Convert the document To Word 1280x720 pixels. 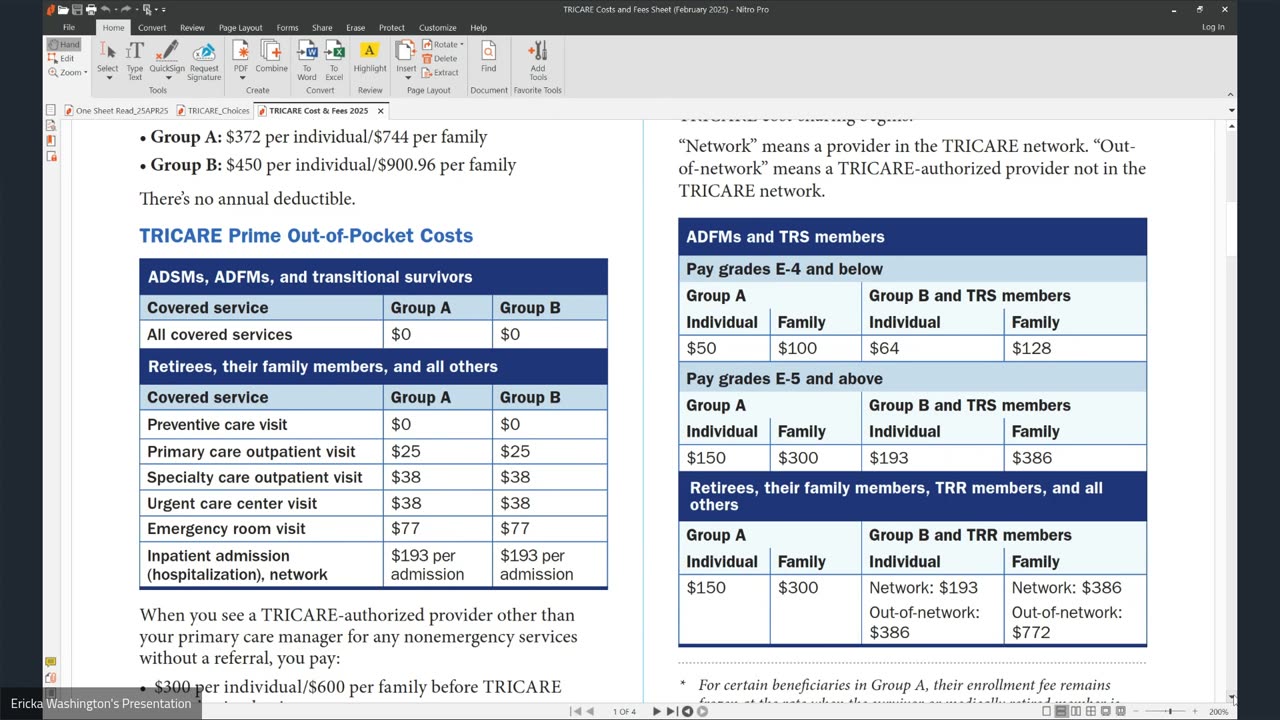[x=307, y=60]
